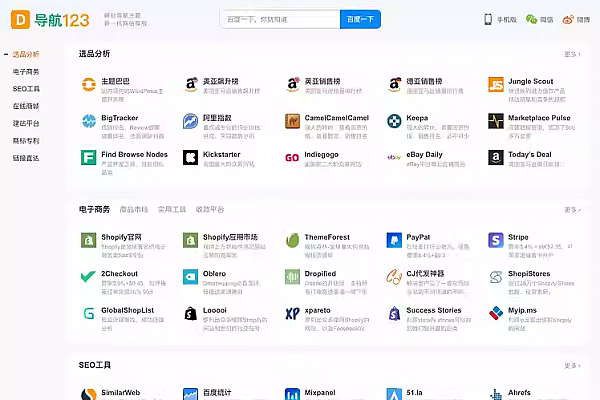Open the 美亚飙升榜 link
This screenshot has height=400, width=600.
coord(220,81)
